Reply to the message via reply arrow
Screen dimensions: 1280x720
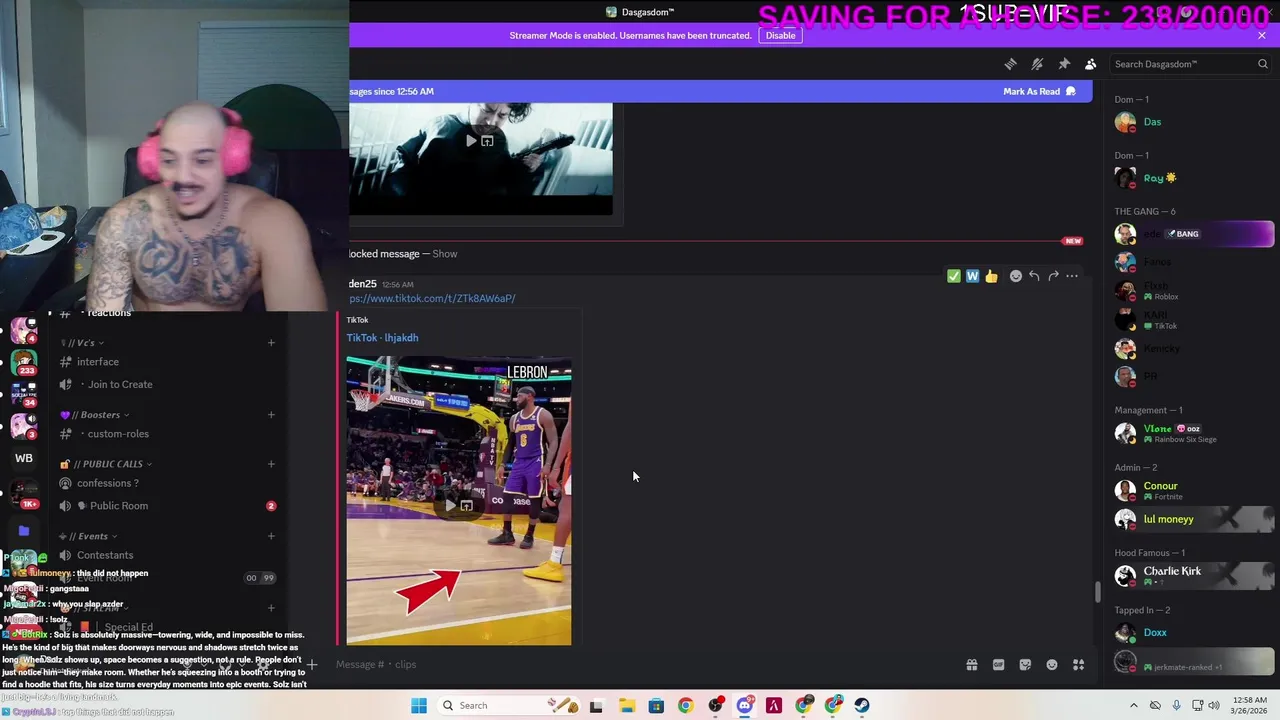(x=1034, y=276)
